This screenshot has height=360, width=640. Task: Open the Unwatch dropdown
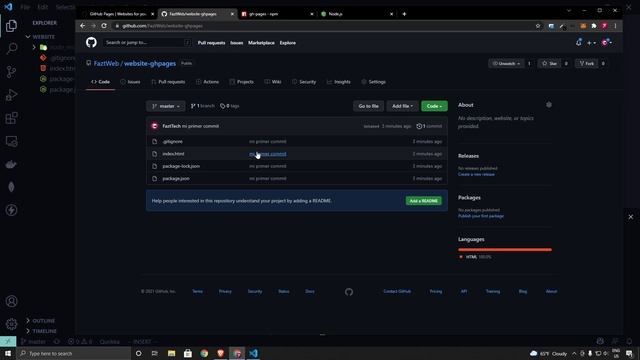(x=506, y=64)
